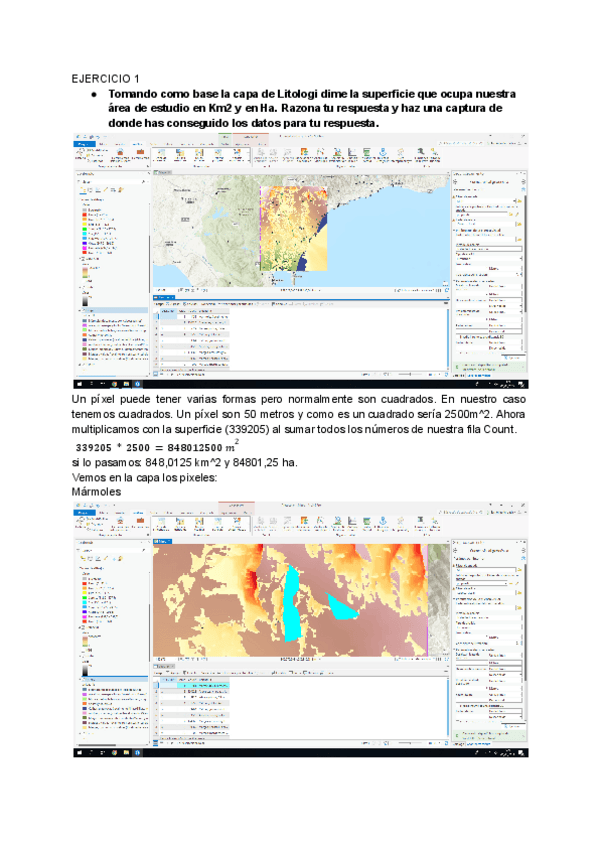This screenshot has width=600, height=848.
Task: Click the large cyan polygon on the lower map
Action: click(x=290, y=602)
